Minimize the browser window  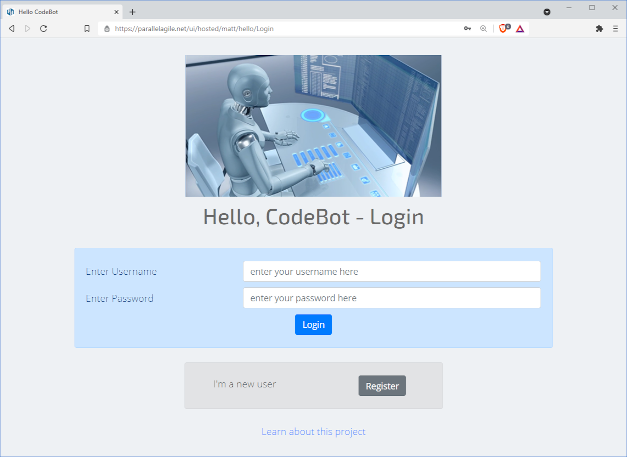point(569,8)
